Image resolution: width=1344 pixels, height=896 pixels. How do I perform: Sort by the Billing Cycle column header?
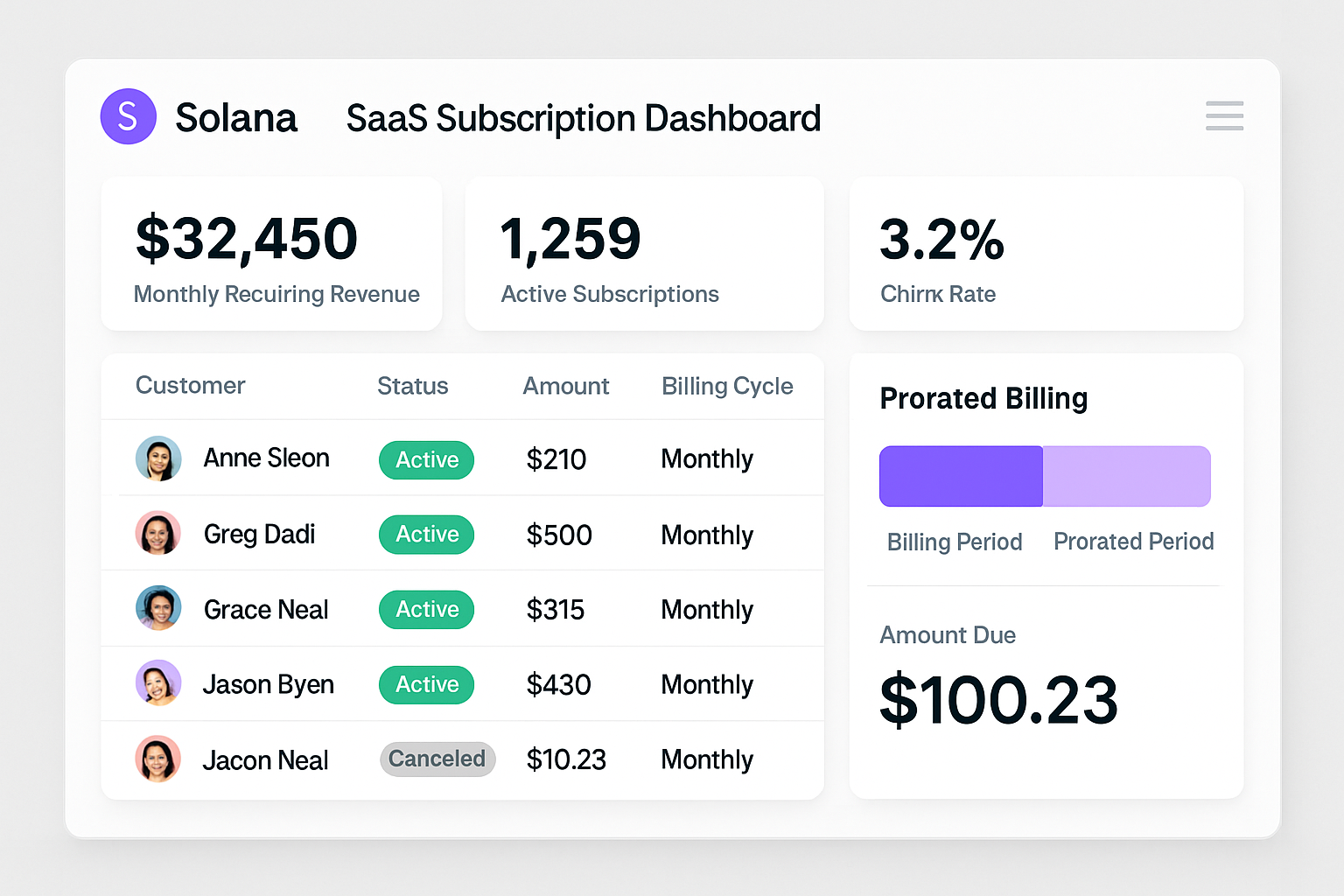click(727, 386)
